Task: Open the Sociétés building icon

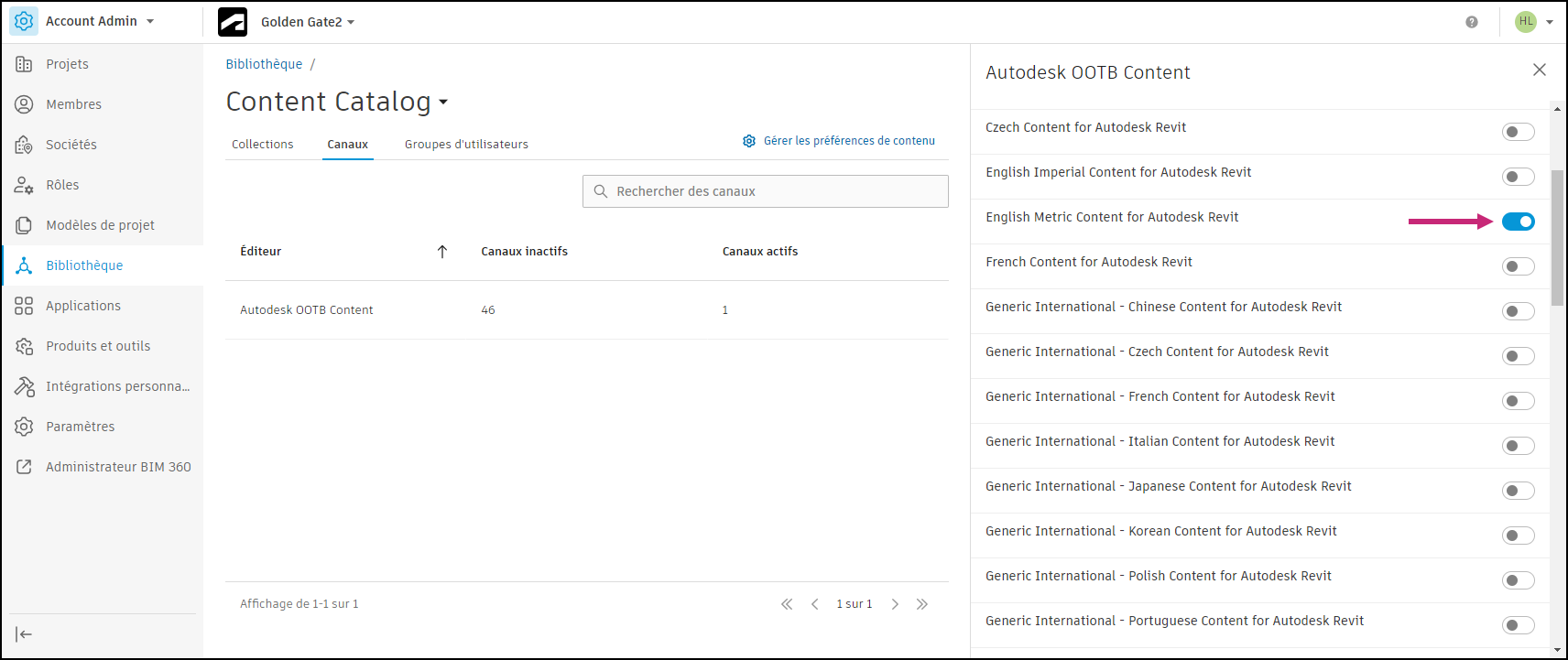Action: click(x=24, y=145)
